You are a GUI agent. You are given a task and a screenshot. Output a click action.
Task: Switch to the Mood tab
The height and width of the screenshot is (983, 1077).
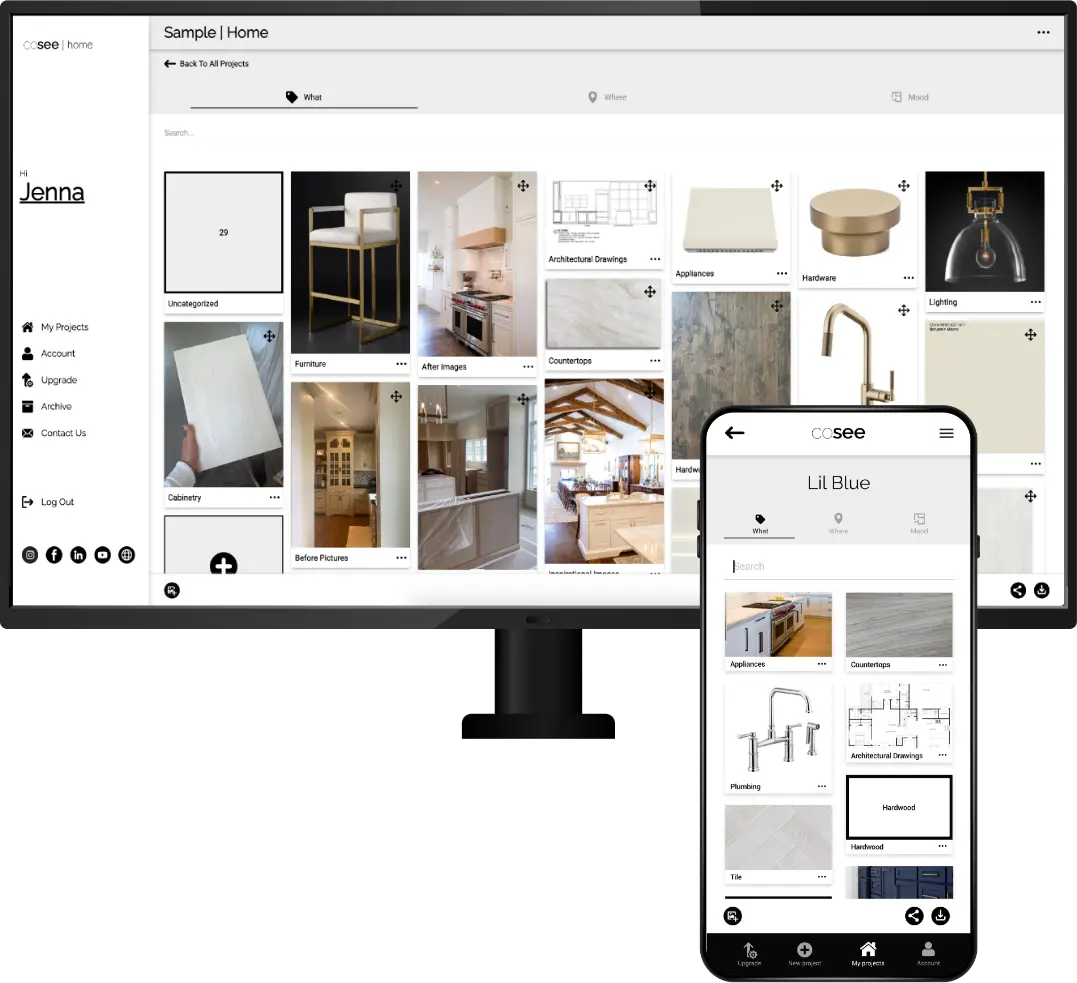tap(910, 97)
